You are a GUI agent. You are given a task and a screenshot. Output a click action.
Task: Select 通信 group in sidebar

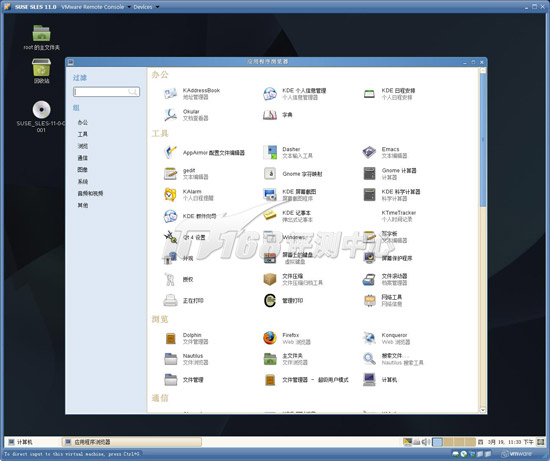coord(83,158)
